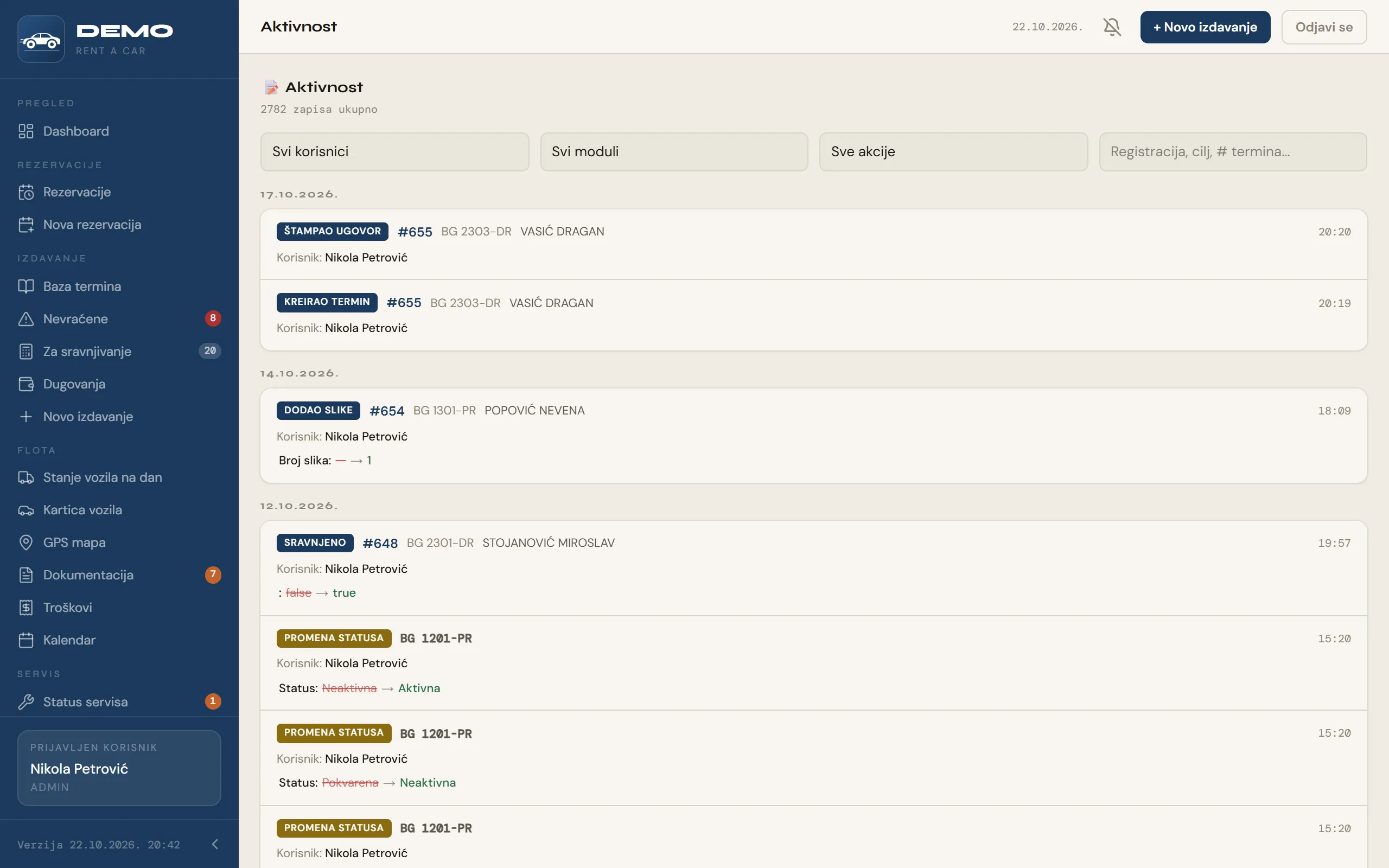This screenshot has width=1389, height=868.
Task: Click '2782 zapisa ukupno' text
Action: (x=318, y=109)
